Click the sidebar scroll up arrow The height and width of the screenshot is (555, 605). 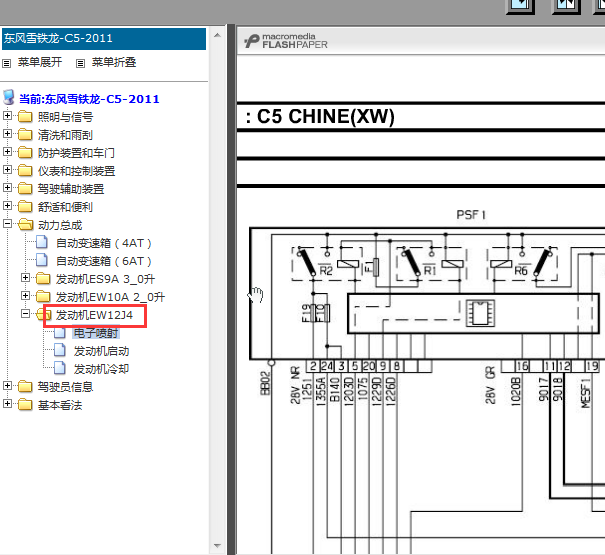pos(217,35)
